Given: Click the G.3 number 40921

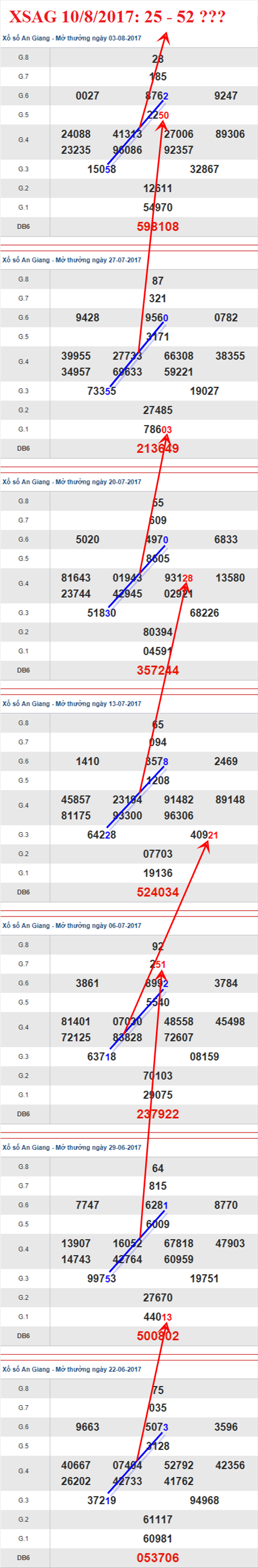Looking at the screenshot, I should (x=204, y=835).
